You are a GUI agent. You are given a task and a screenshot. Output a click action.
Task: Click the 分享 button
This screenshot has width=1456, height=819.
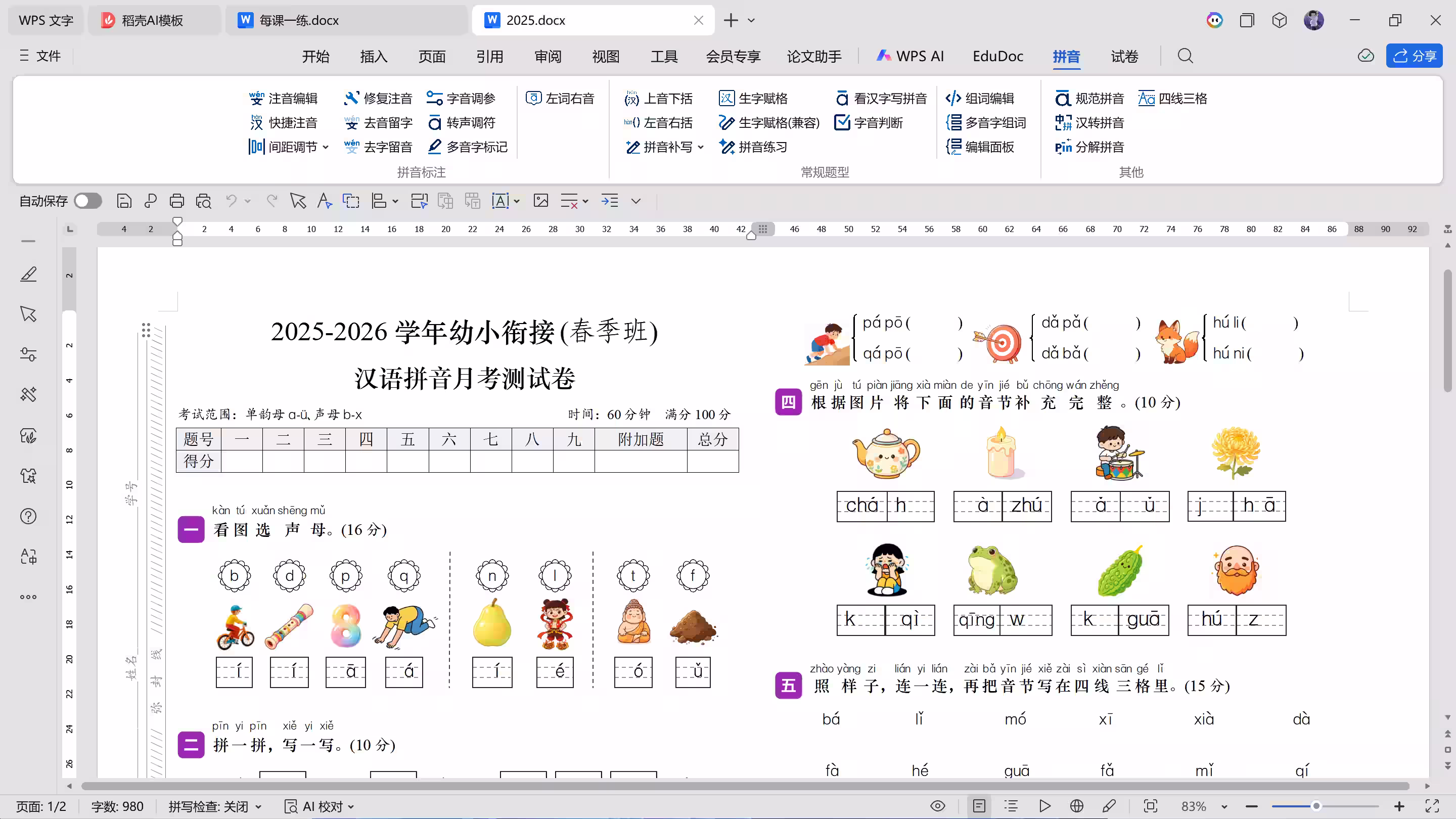(x=1414, y=56)
